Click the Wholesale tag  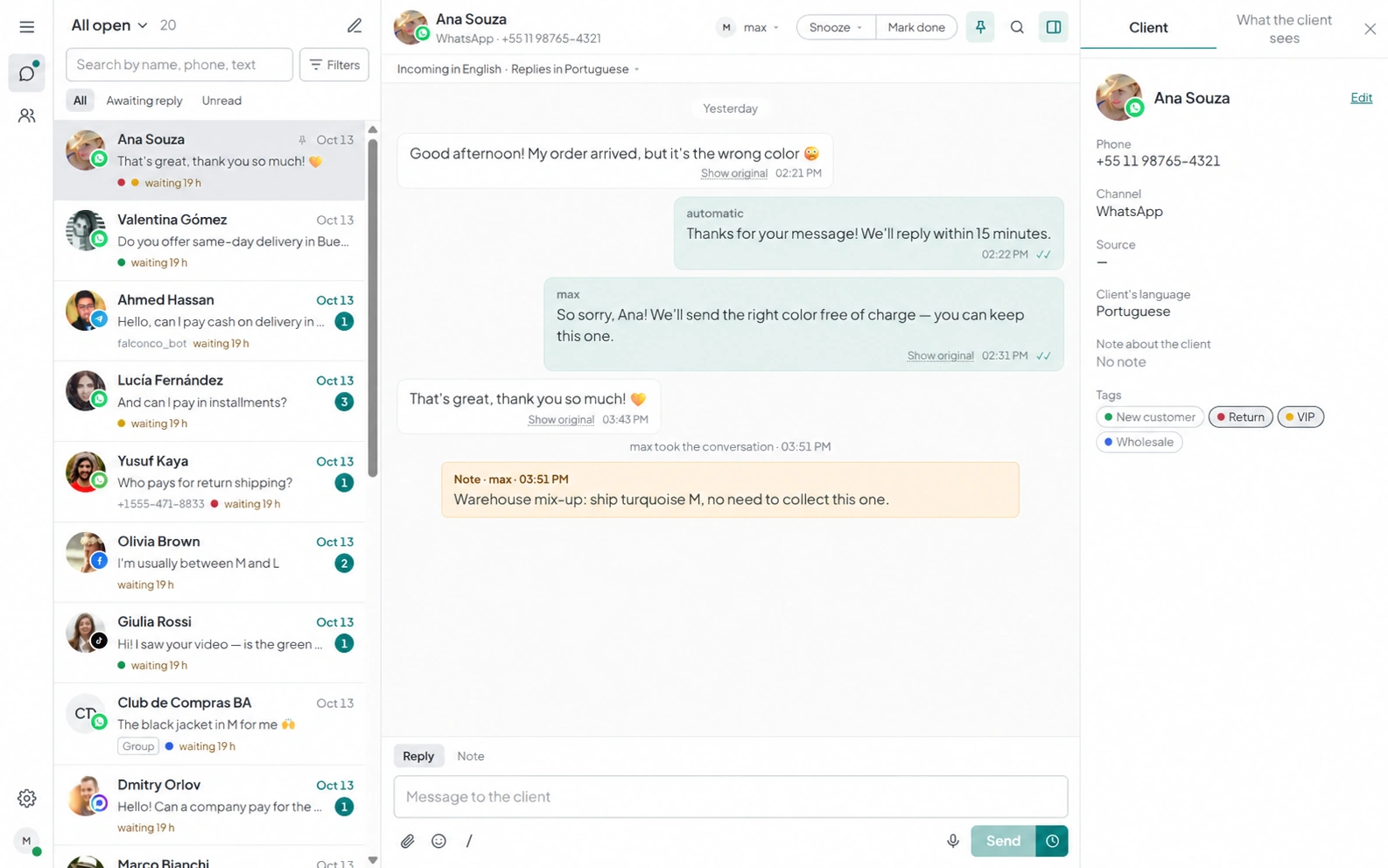tap(1139, 442)
